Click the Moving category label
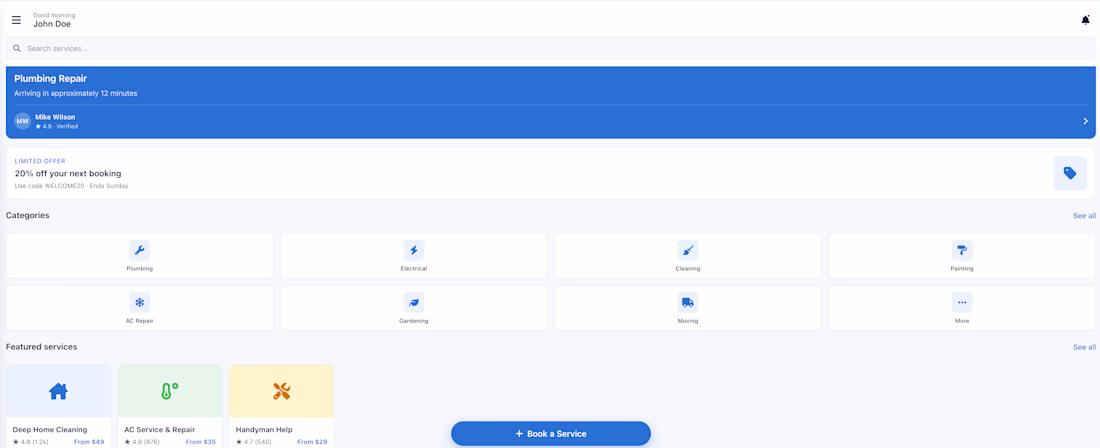 click(688, 320)
